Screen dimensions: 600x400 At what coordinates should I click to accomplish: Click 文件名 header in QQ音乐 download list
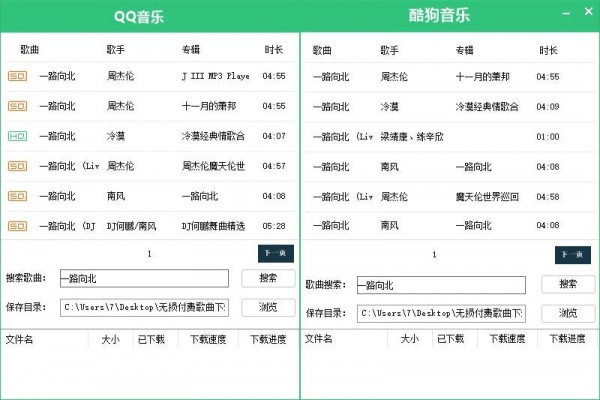(x=19, y=339)
